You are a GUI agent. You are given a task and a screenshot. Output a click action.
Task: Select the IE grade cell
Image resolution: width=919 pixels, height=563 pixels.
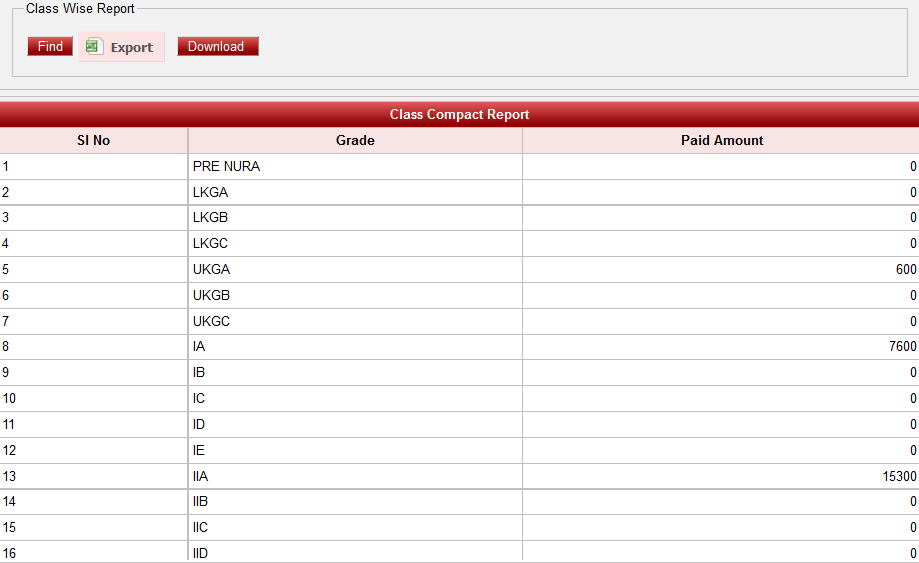click(x=200, y=450)
